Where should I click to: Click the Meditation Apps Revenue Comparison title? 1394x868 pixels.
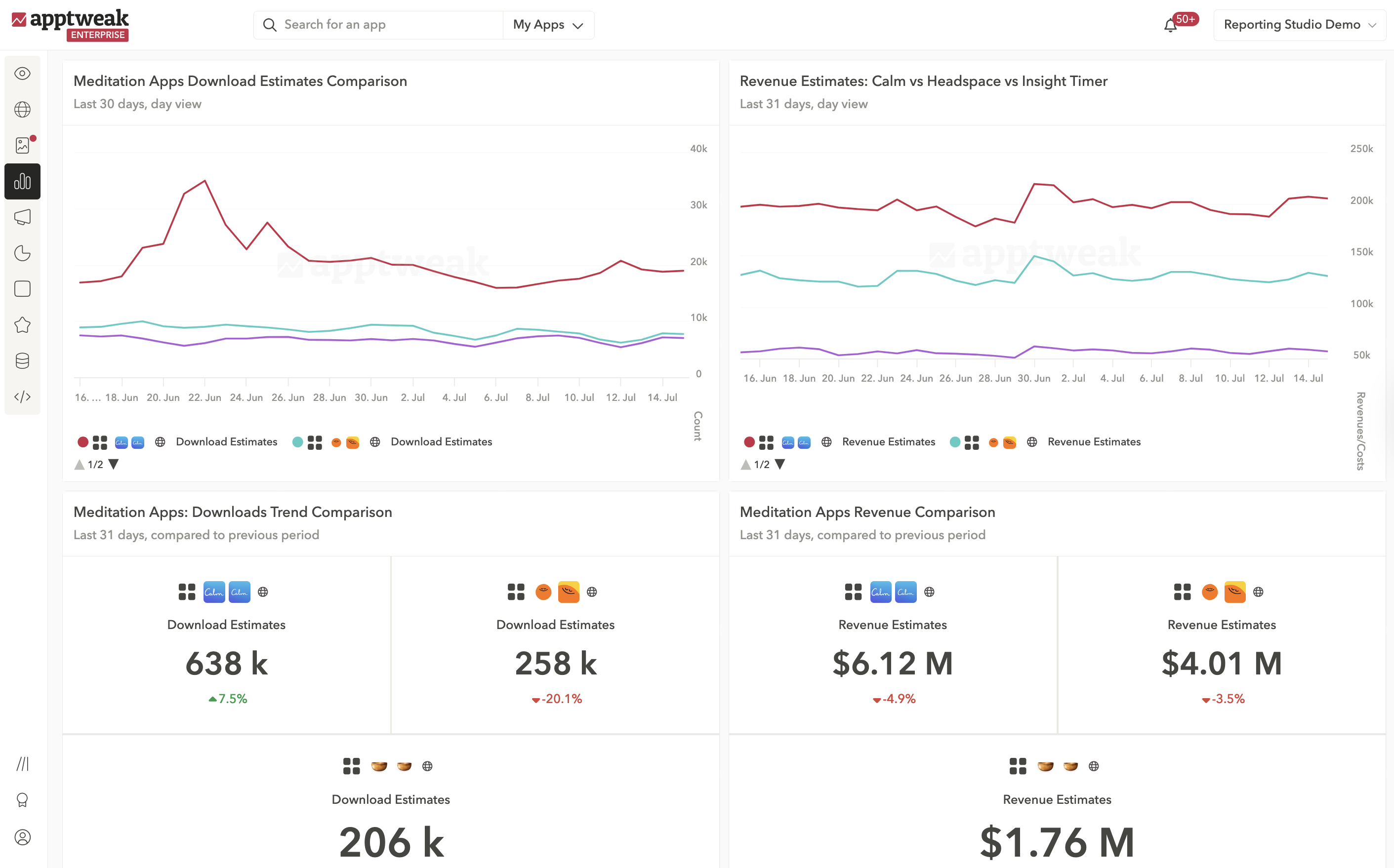click(867, 512)
